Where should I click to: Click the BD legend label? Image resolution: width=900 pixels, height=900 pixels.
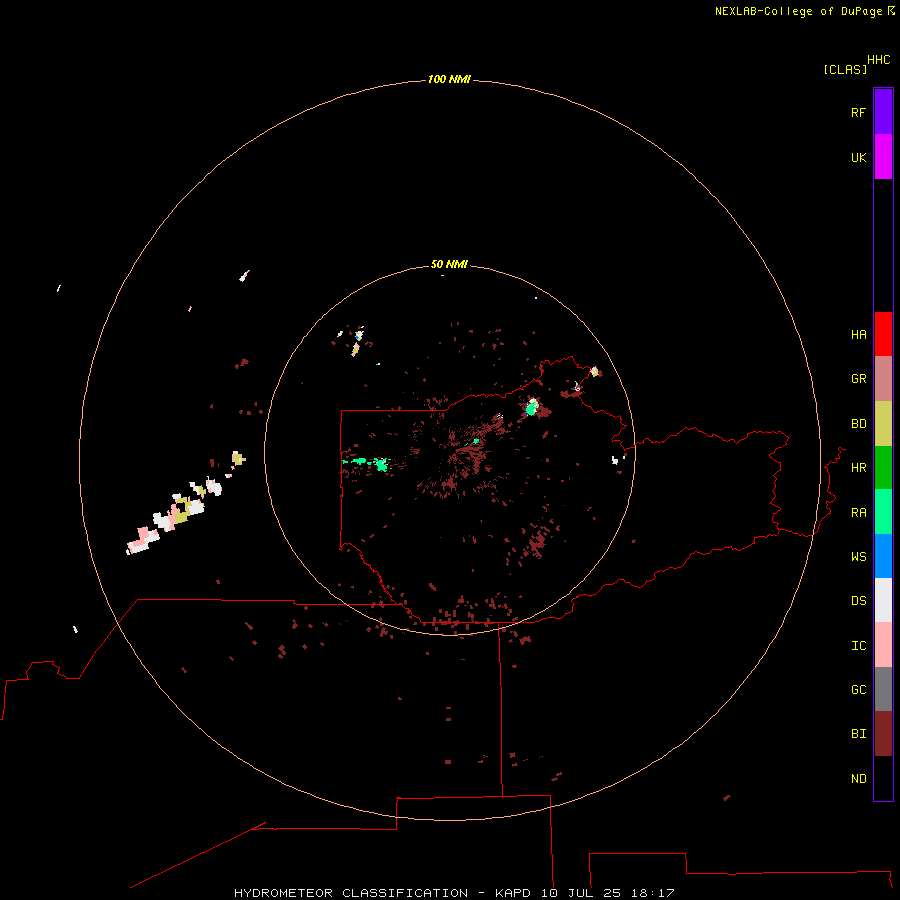(858, 424)
